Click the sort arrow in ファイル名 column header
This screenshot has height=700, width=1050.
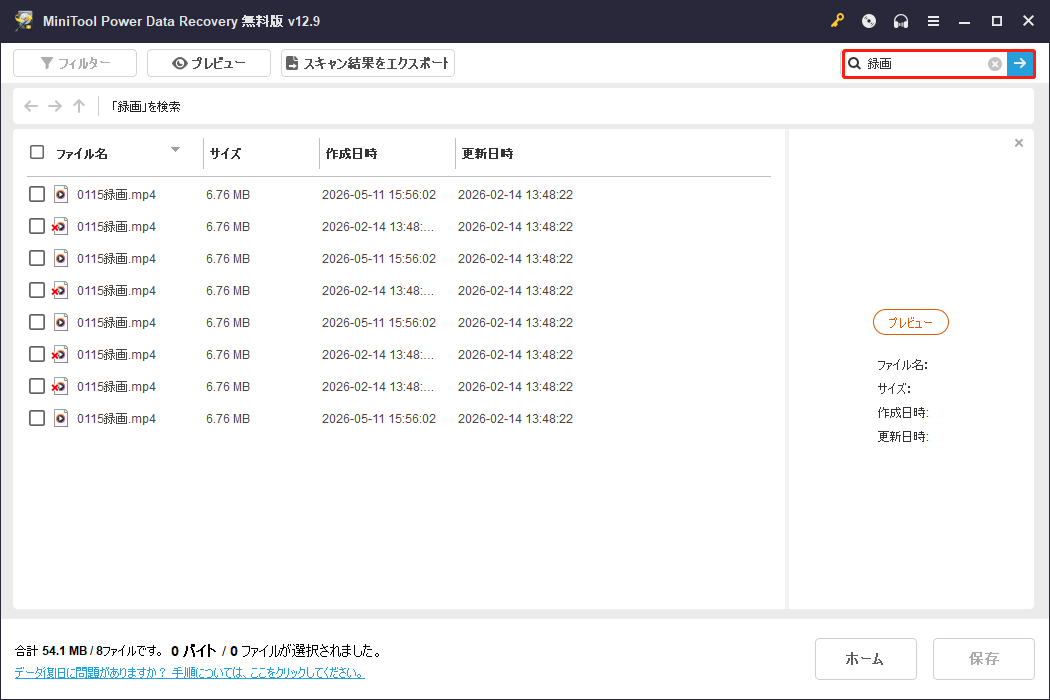point(175,149)
